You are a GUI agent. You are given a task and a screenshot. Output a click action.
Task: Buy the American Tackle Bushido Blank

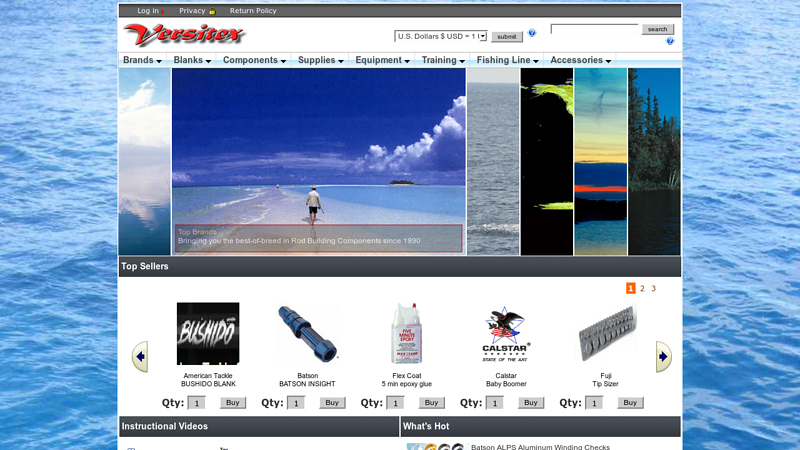pyautogui.click(x=233, y=403)
